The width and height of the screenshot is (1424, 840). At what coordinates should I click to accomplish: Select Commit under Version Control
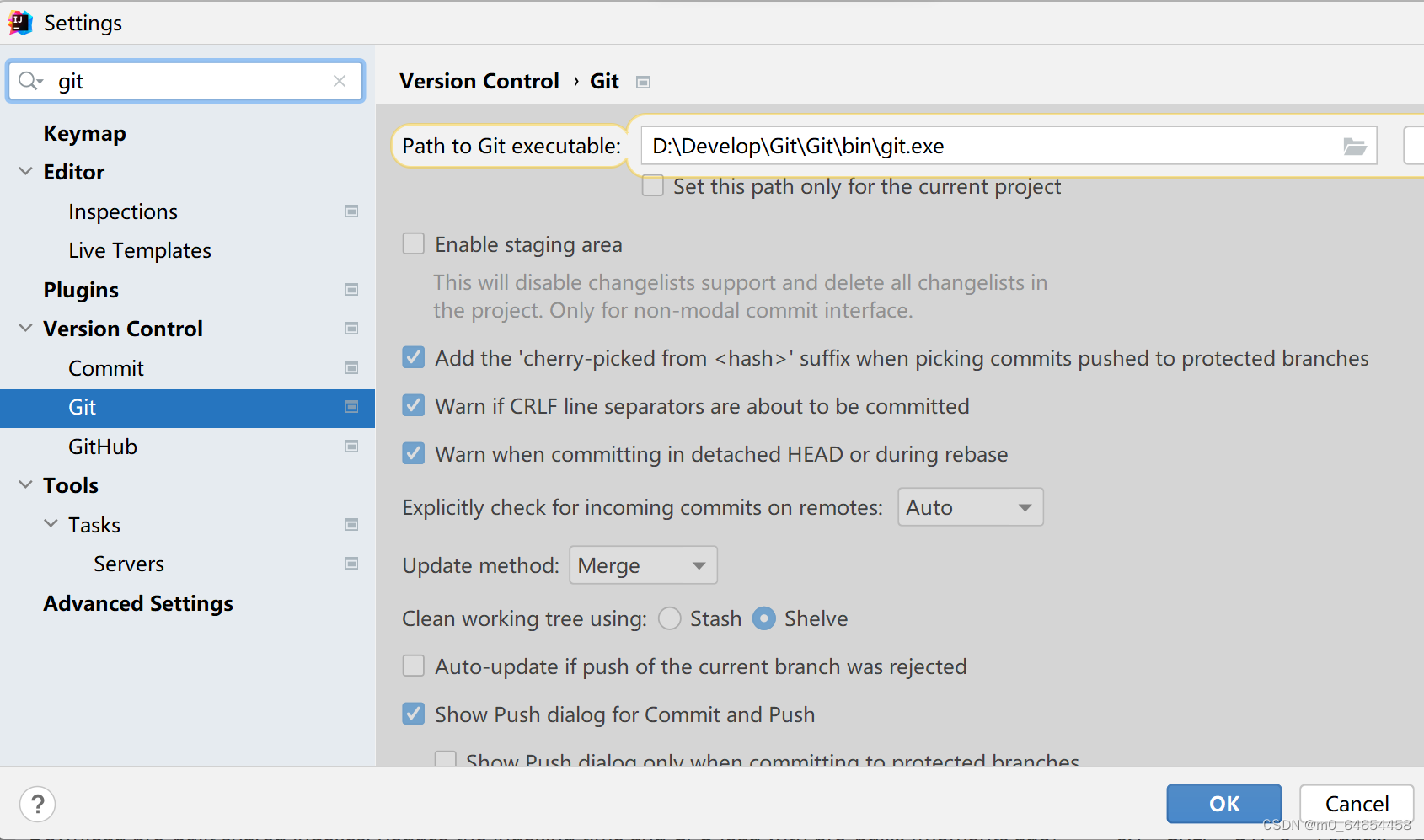[106, 368]
